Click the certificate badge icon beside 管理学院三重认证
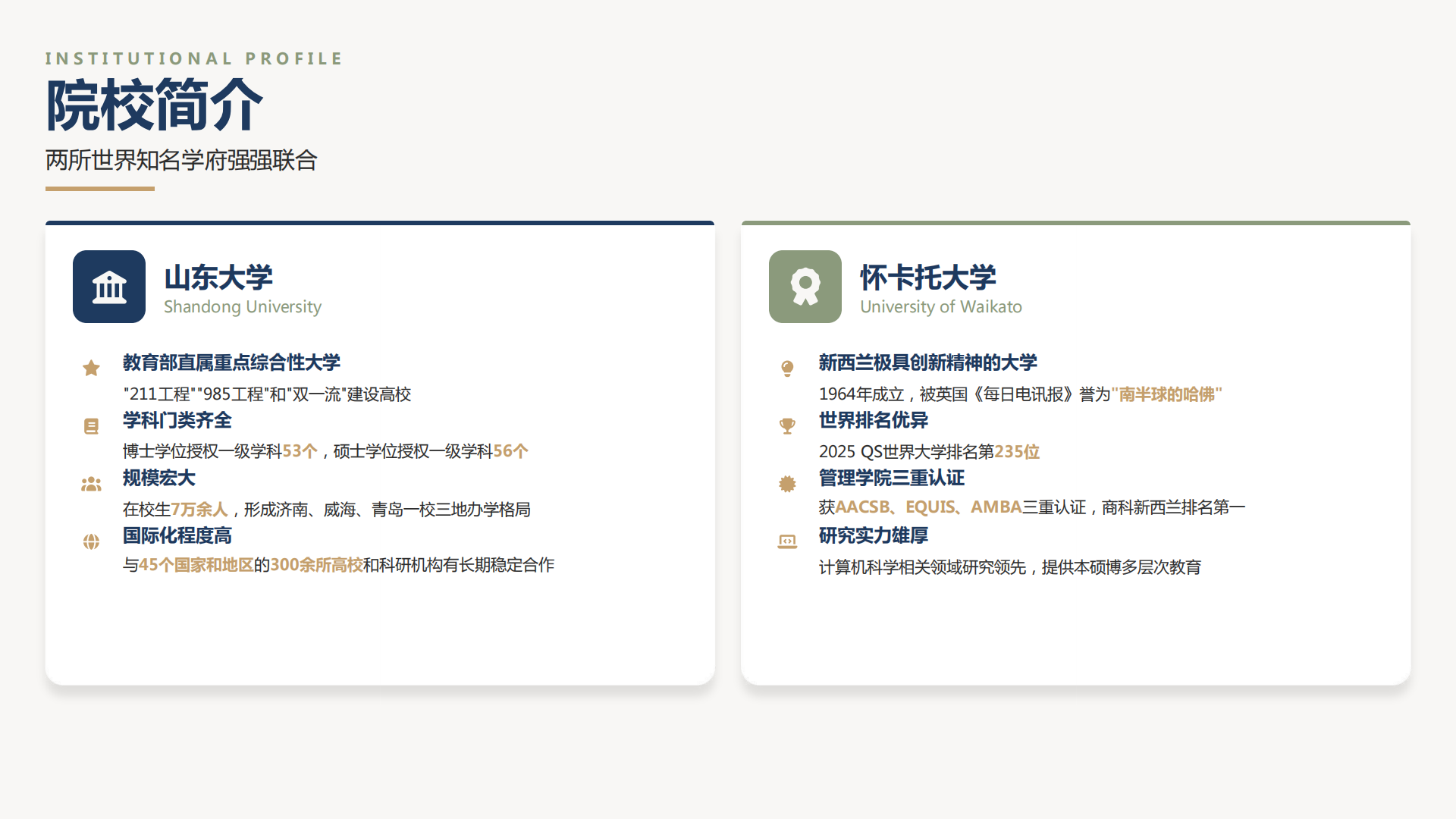The height and width of the screenshot is (819, 1456). tap(787, 484)
